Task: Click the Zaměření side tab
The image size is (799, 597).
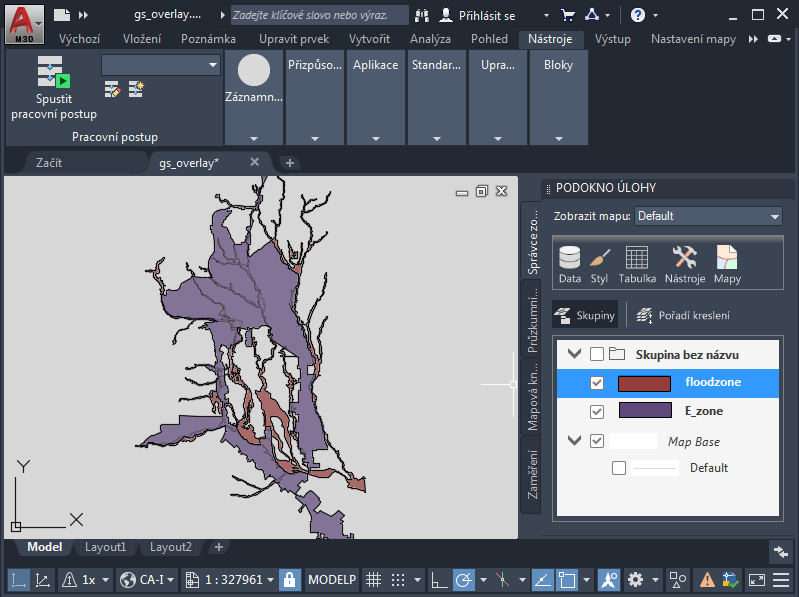Action: (x=532, y=475)
